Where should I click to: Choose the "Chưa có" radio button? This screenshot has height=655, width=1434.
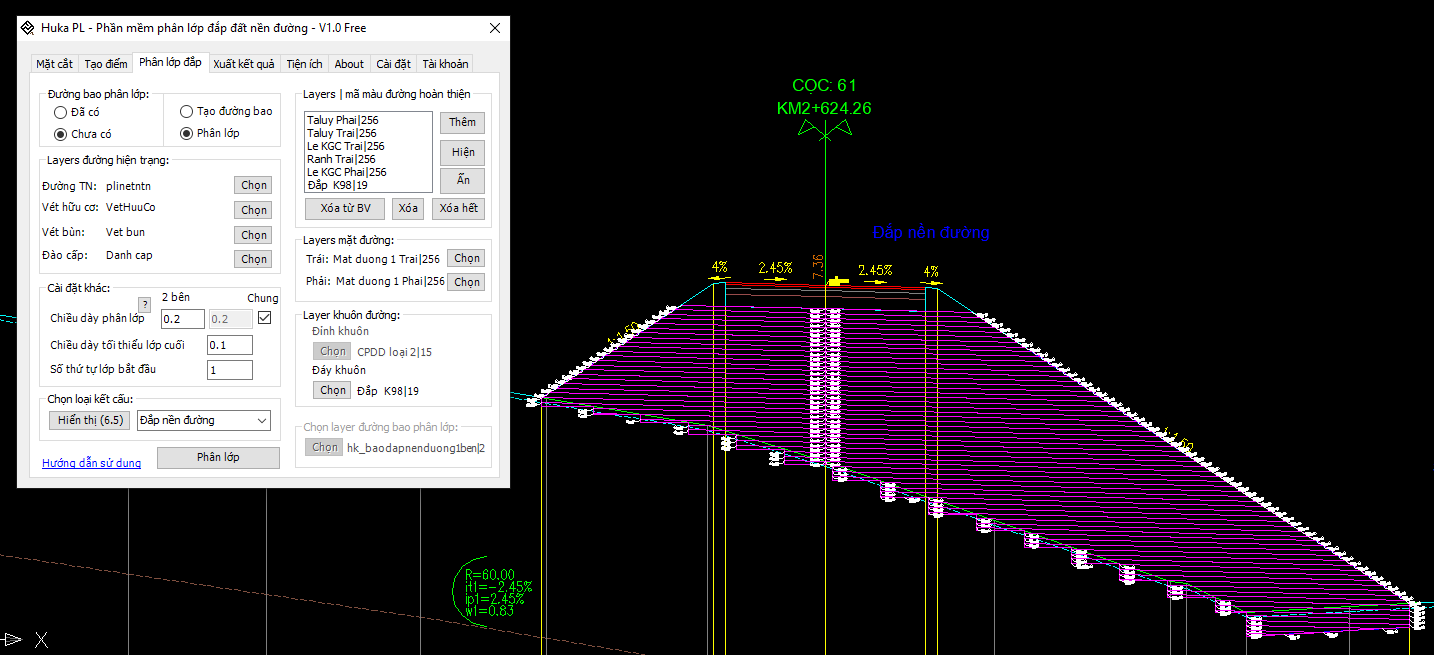61,134
